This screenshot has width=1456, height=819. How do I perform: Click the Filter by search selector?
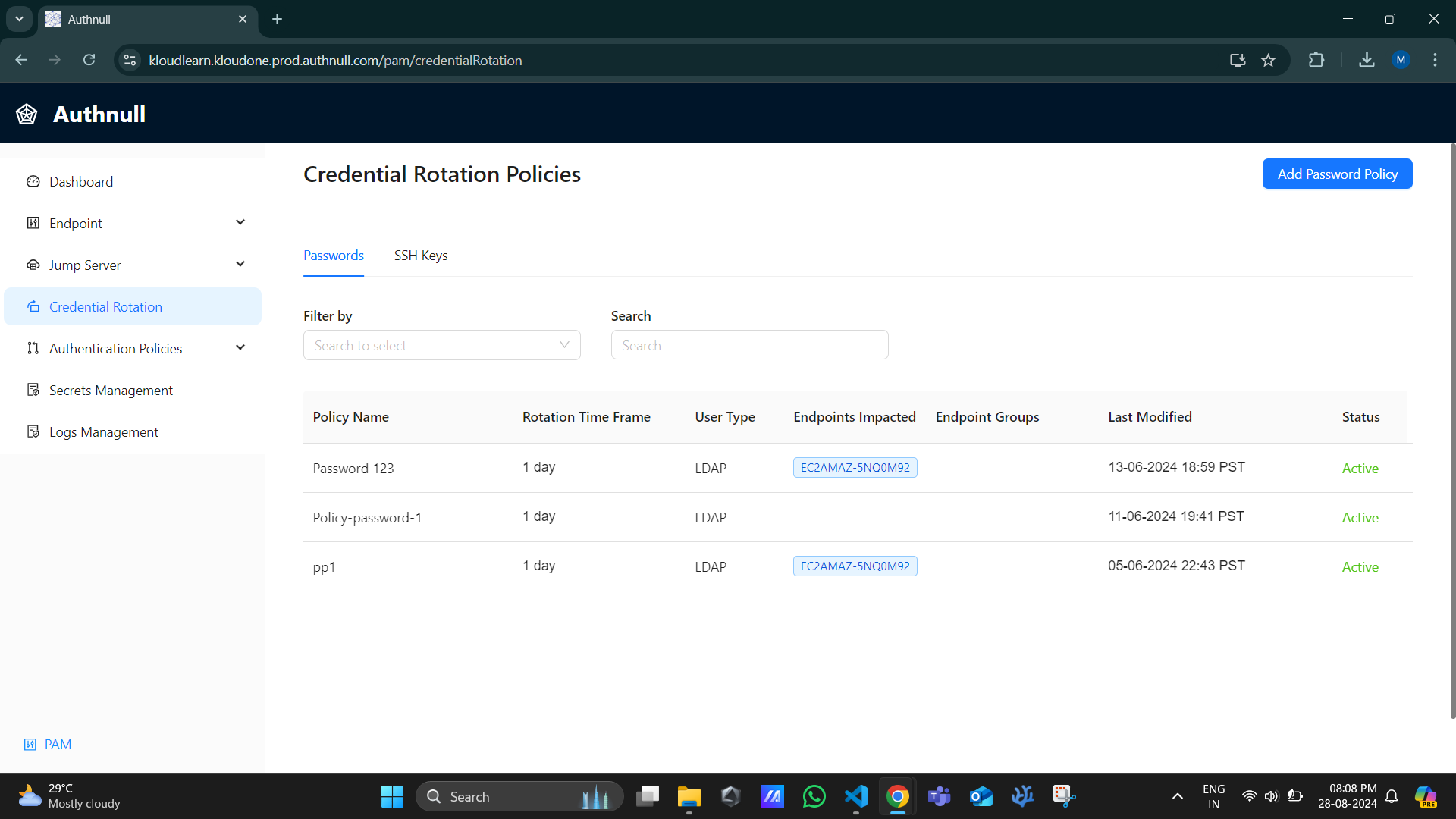point(441,345)
